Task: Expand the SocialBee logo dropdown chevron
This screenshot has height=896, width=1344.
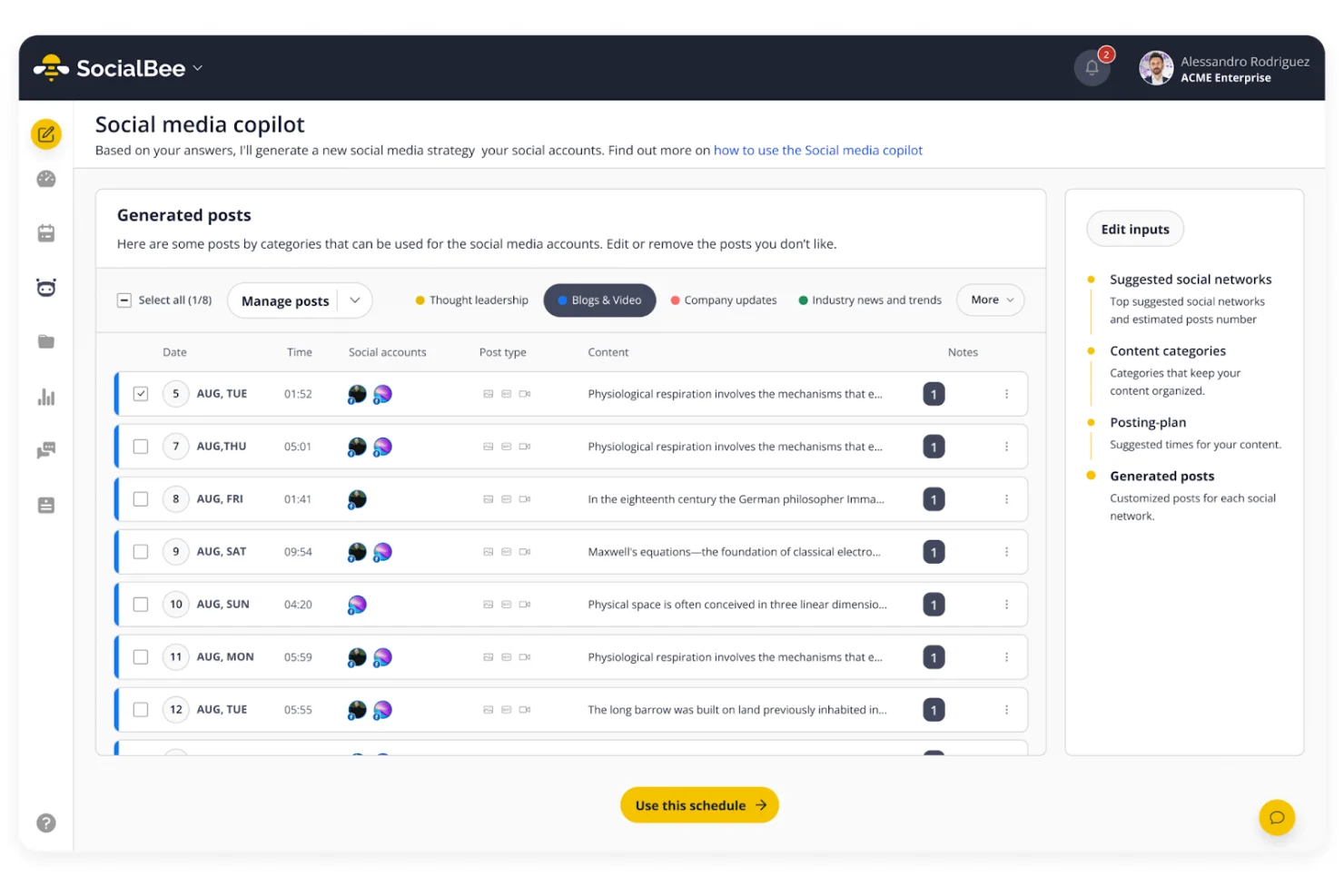Action: tap(198, 68)
